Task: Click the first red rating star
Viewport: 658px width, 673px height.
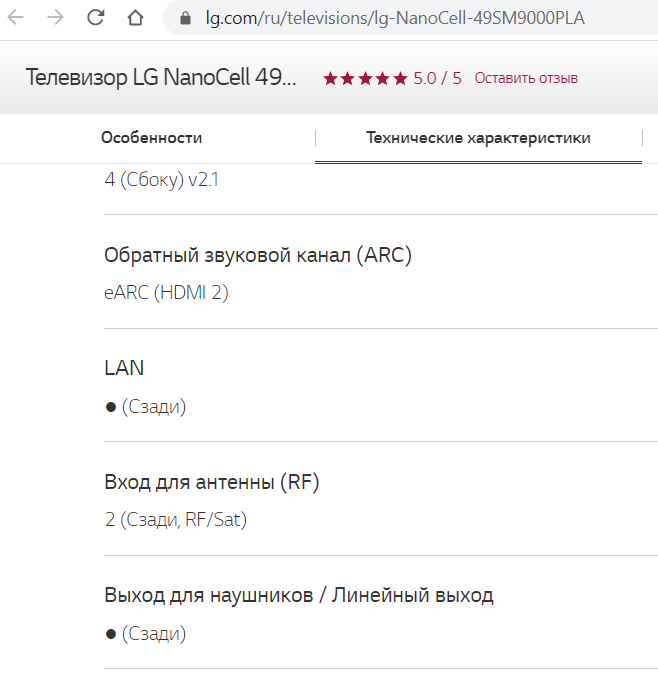Action: coord(330,78)
